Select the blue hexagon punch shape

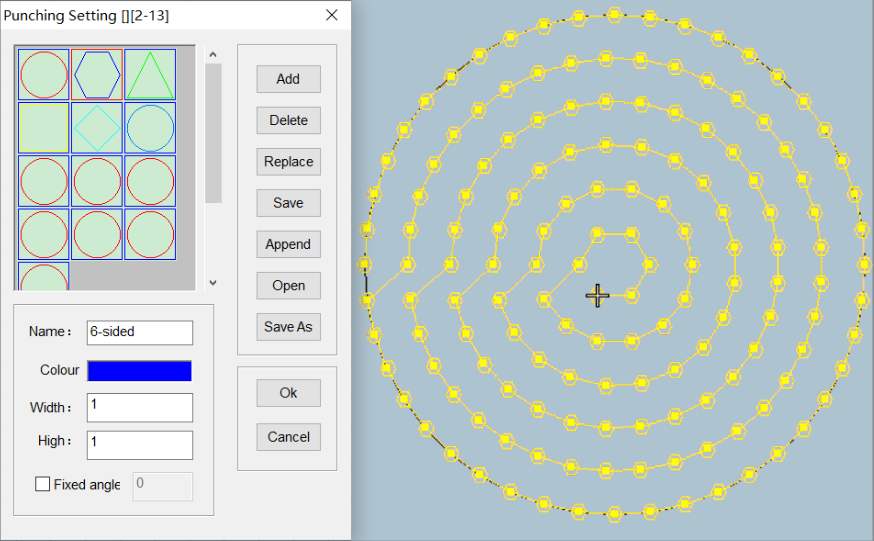(x=97, y=75)
